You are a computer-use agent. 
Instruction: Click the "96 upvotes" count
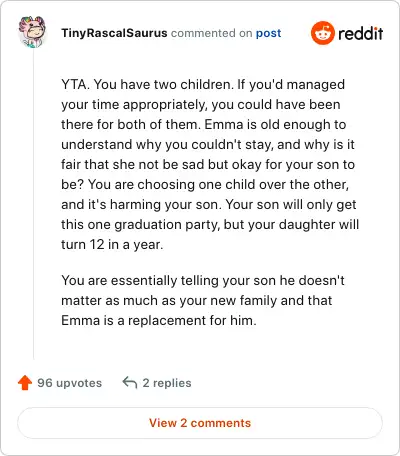click(70, 383)
